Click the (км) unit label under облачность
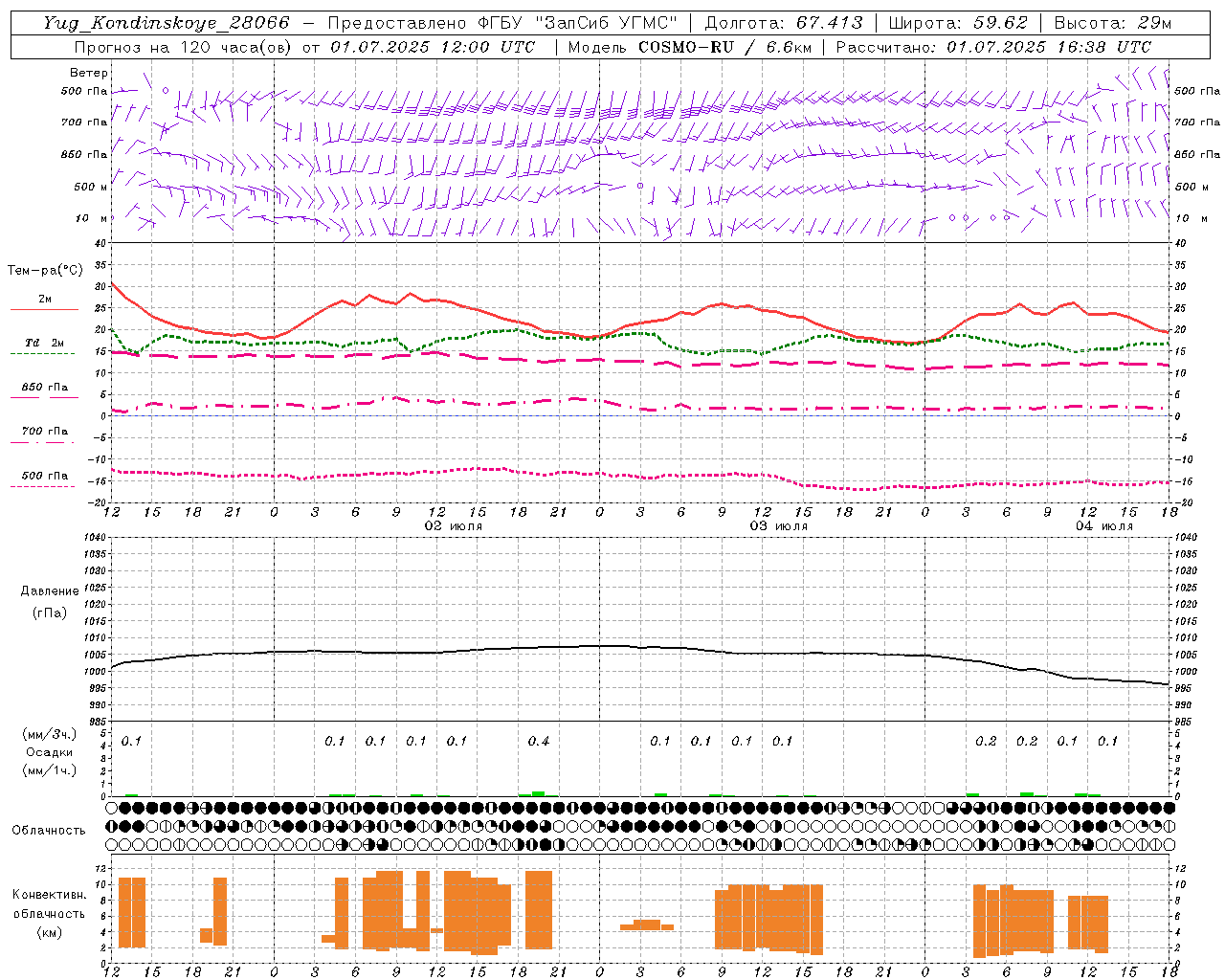1225x980 pixels. [50, 933]
